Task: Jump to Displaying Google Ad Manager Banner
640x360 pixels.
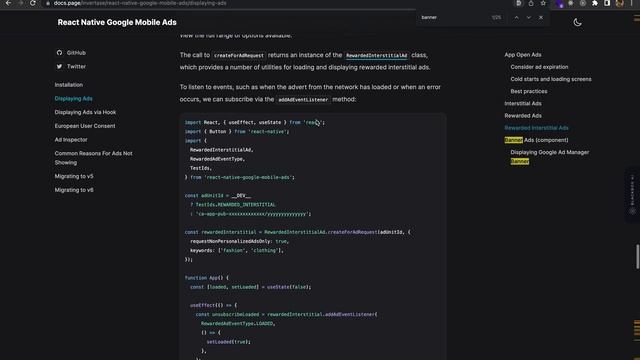Action: click(549, 157)
